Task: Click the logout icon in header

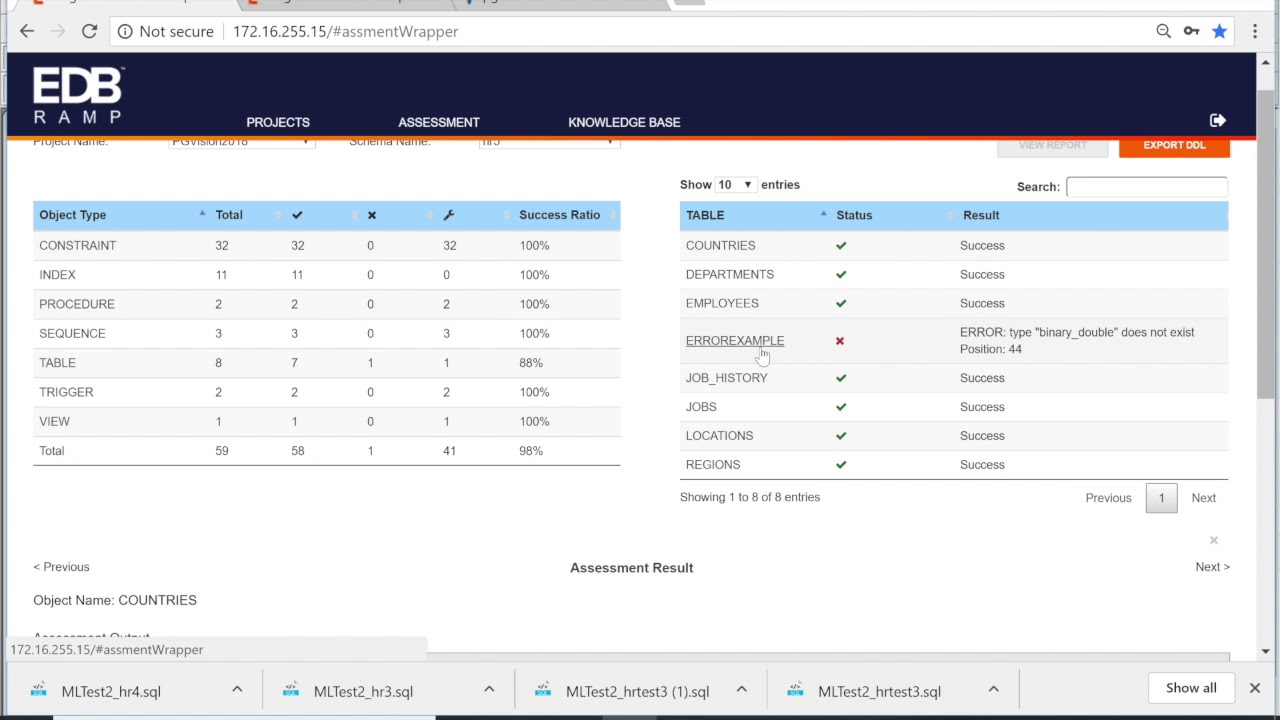Action: click(1217, 121)
